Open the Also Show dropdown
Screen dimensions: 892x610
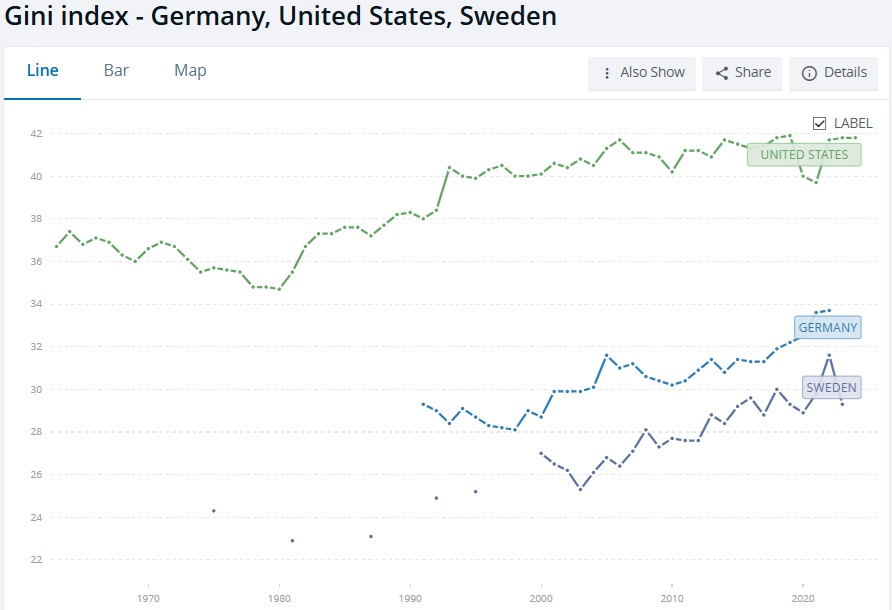click(x=642, y=73)
